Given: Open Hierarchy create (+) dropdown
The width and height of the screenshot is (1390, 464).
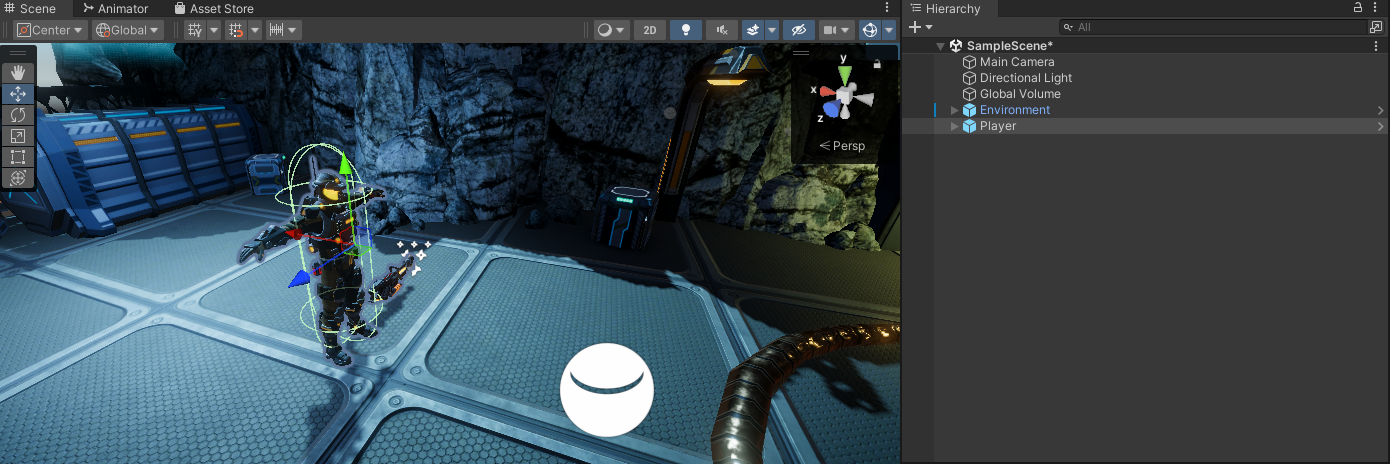Looking at the screenshot, I should pos(921,27).
